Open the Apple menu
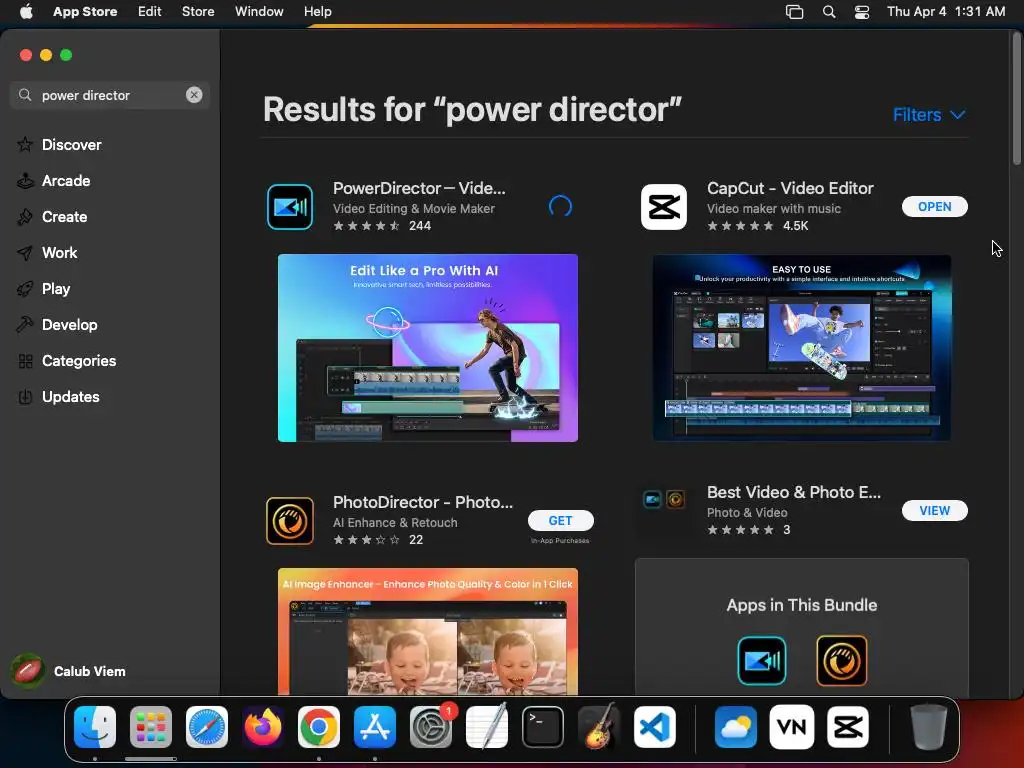 [26, 11]
